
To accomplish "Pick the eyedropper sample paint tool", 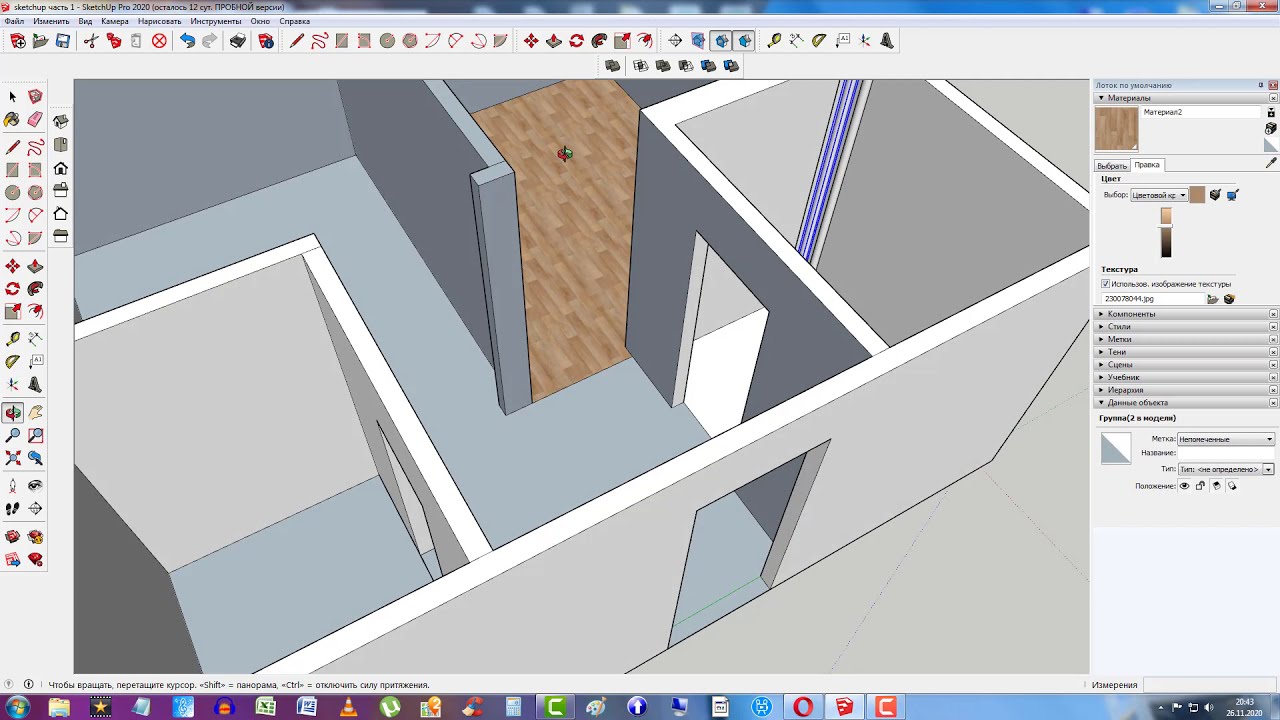I will coord(1271,163).
